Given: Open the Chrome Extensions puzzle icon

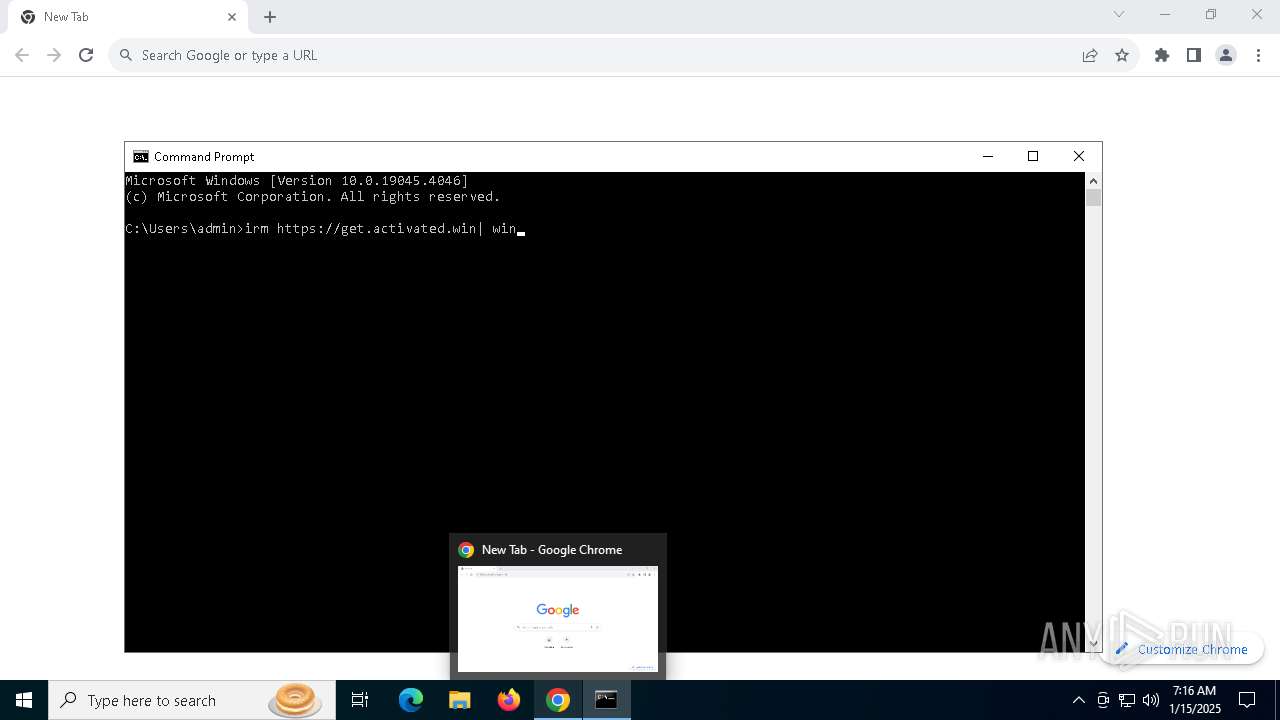Looking at the screenshot, I should [1162, 55].
